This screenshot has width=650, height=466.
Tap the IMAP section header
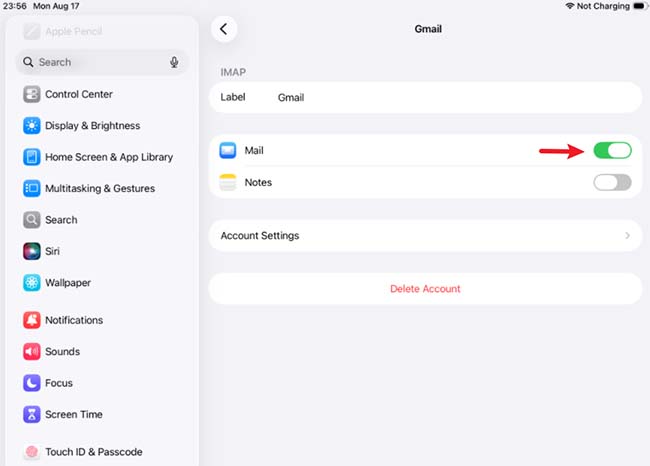[233, 73]
